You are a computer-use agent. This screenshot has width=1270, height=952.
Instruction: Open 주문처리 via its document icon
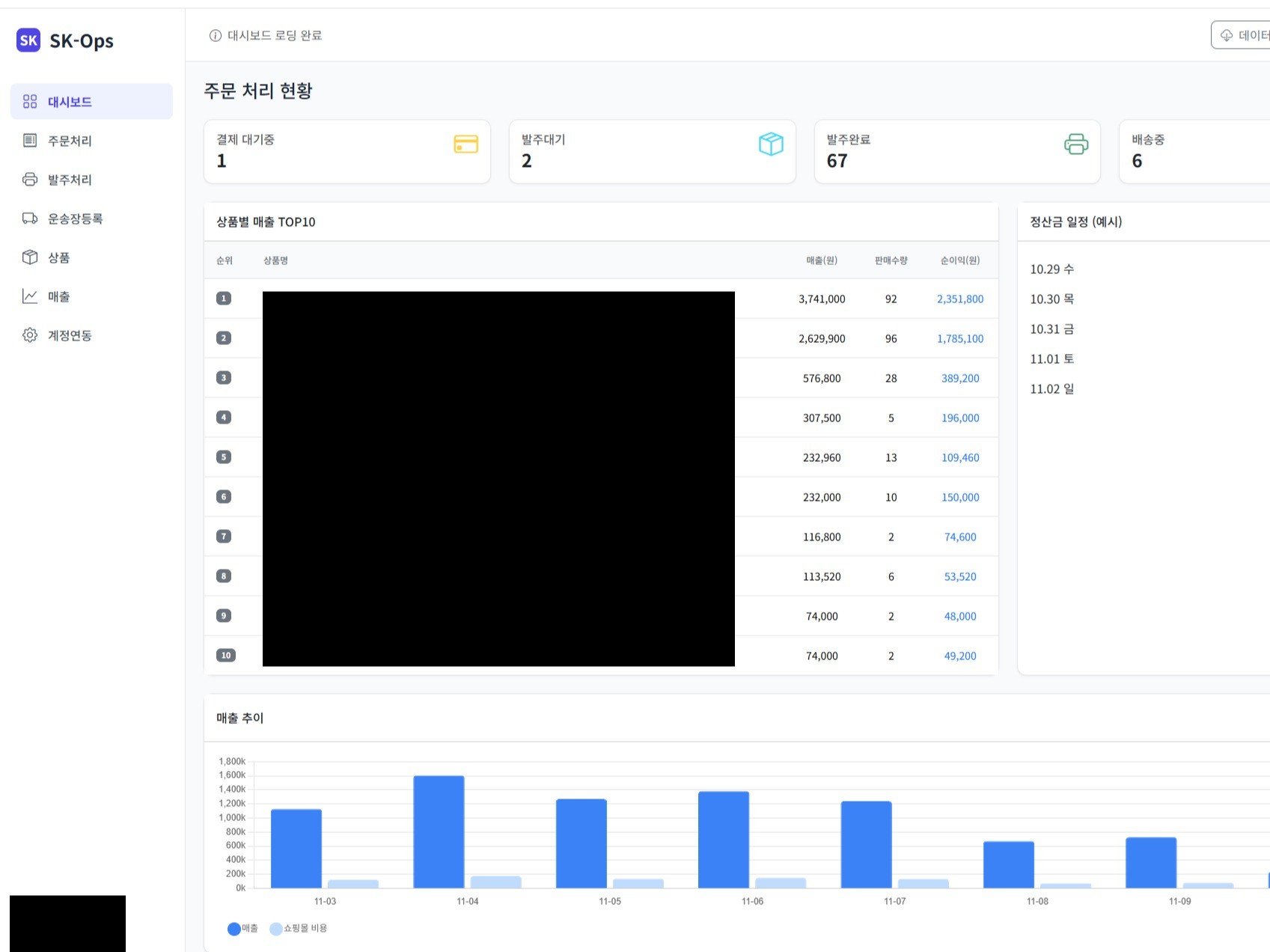coord(30,141)
